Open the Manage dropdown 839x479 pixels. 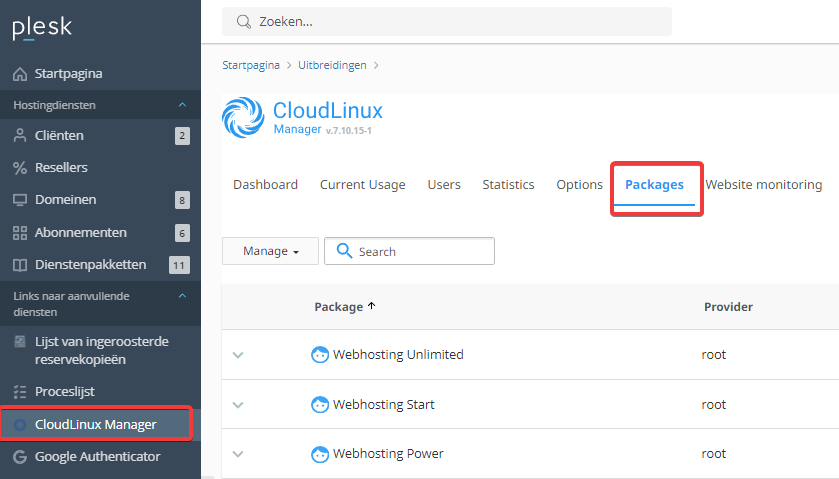pos(270,251)
